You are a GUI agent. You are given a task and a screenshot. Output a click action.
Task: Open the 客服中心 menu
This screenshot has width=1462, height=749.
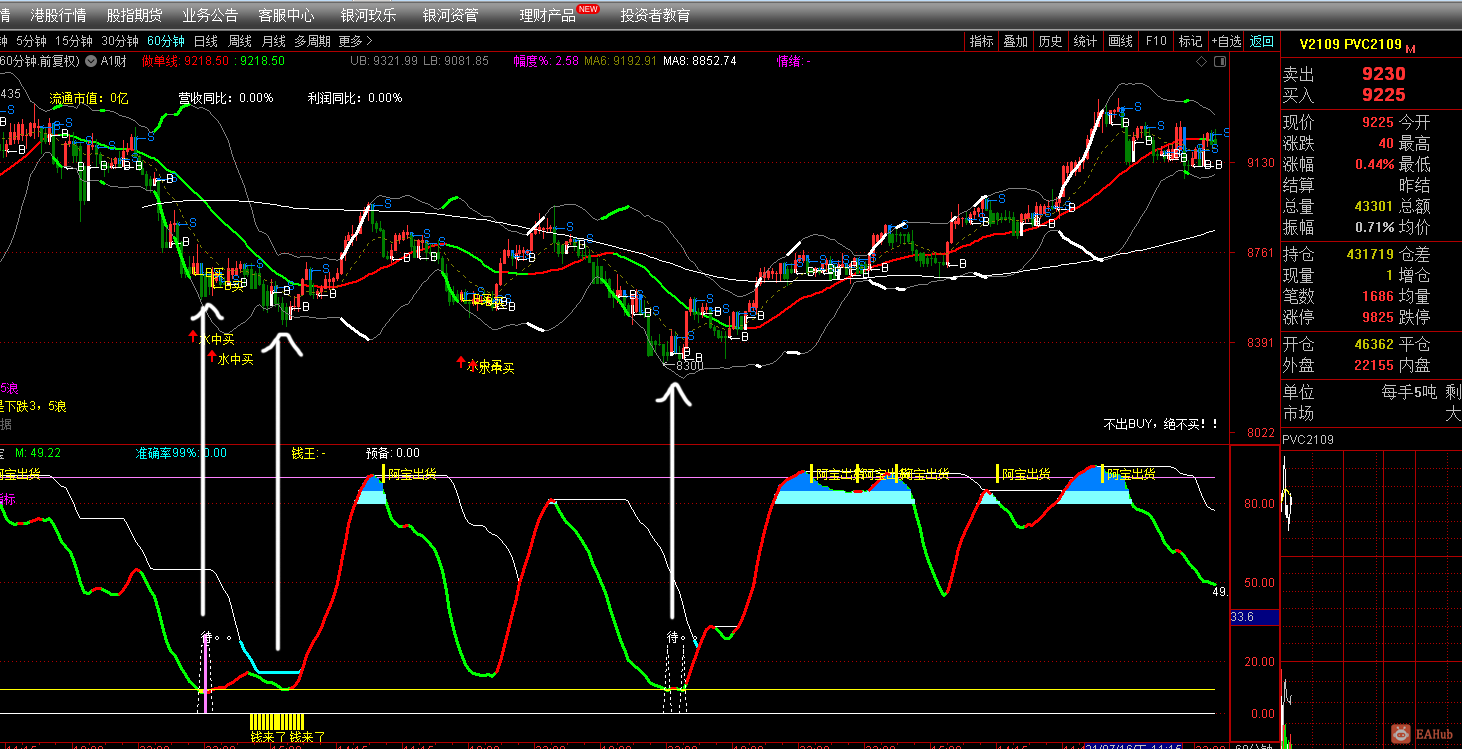coord(286,15)
